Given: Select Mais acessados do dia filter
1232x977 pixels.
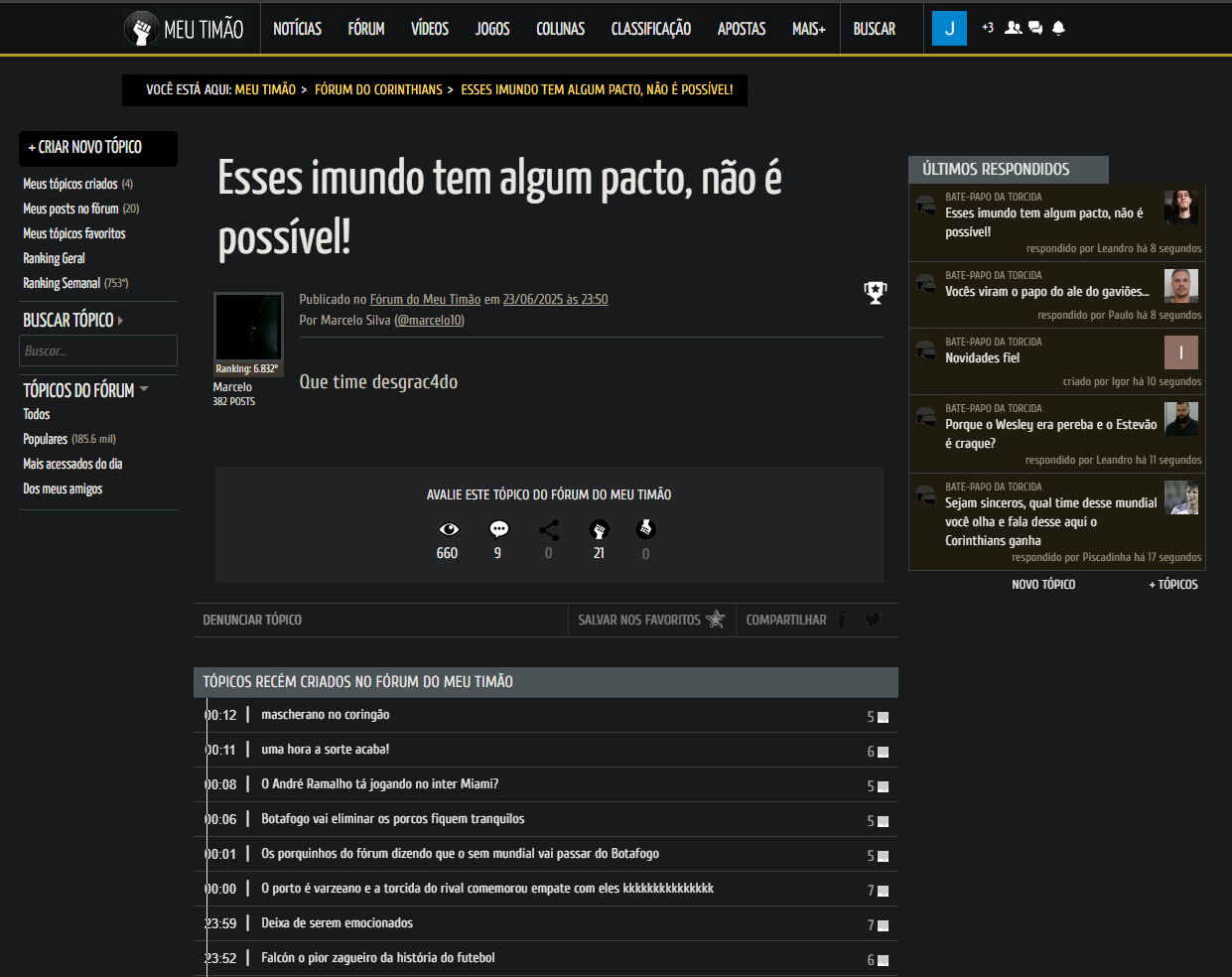Looking at the screenshot, I should (x=72, y=464).
